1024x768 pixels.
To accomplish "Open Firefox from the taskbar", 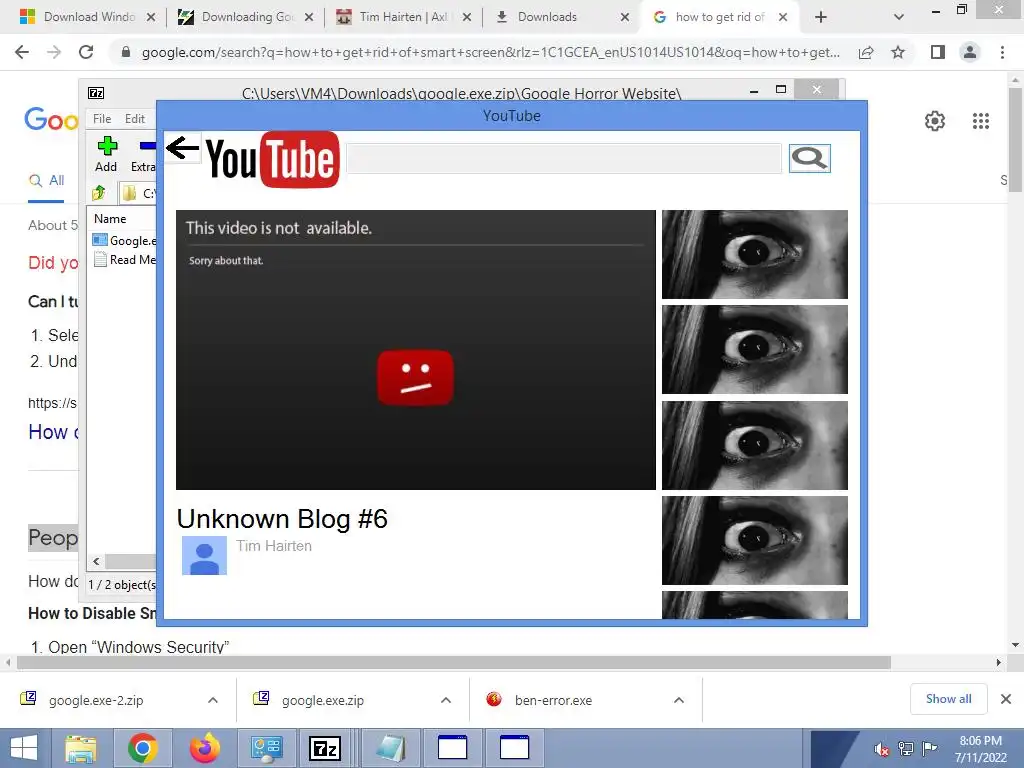I will [x=205, y=748].
